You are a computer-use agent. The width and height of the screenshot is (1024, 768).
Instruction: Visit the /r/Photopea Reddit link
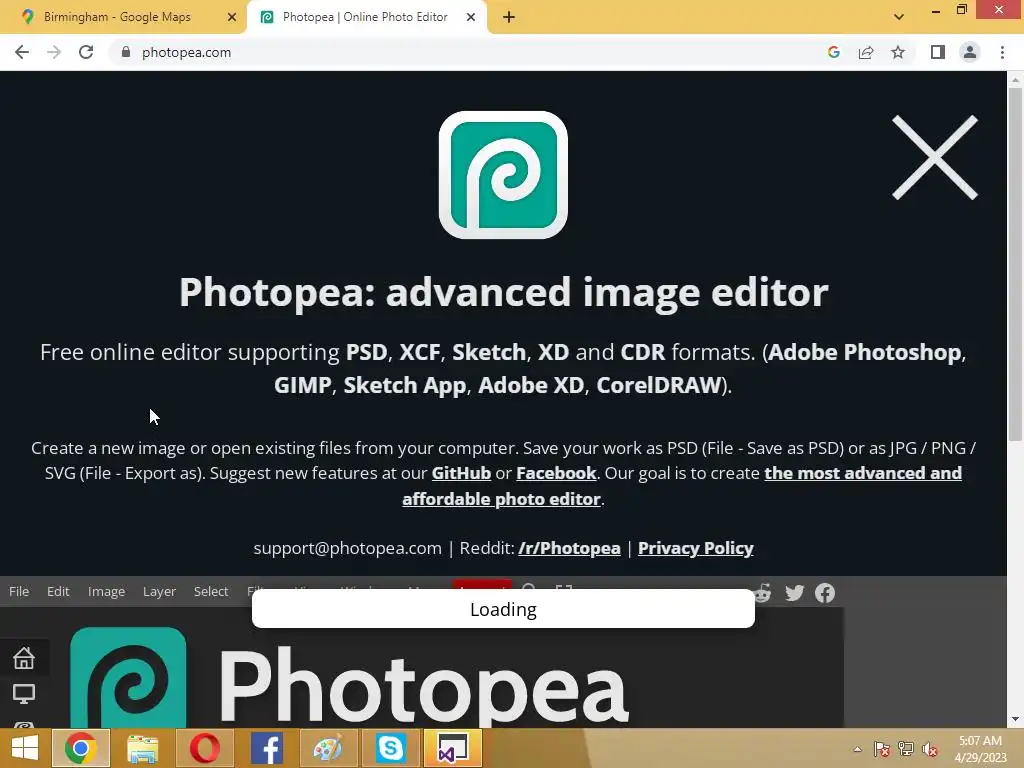[569, 548]
